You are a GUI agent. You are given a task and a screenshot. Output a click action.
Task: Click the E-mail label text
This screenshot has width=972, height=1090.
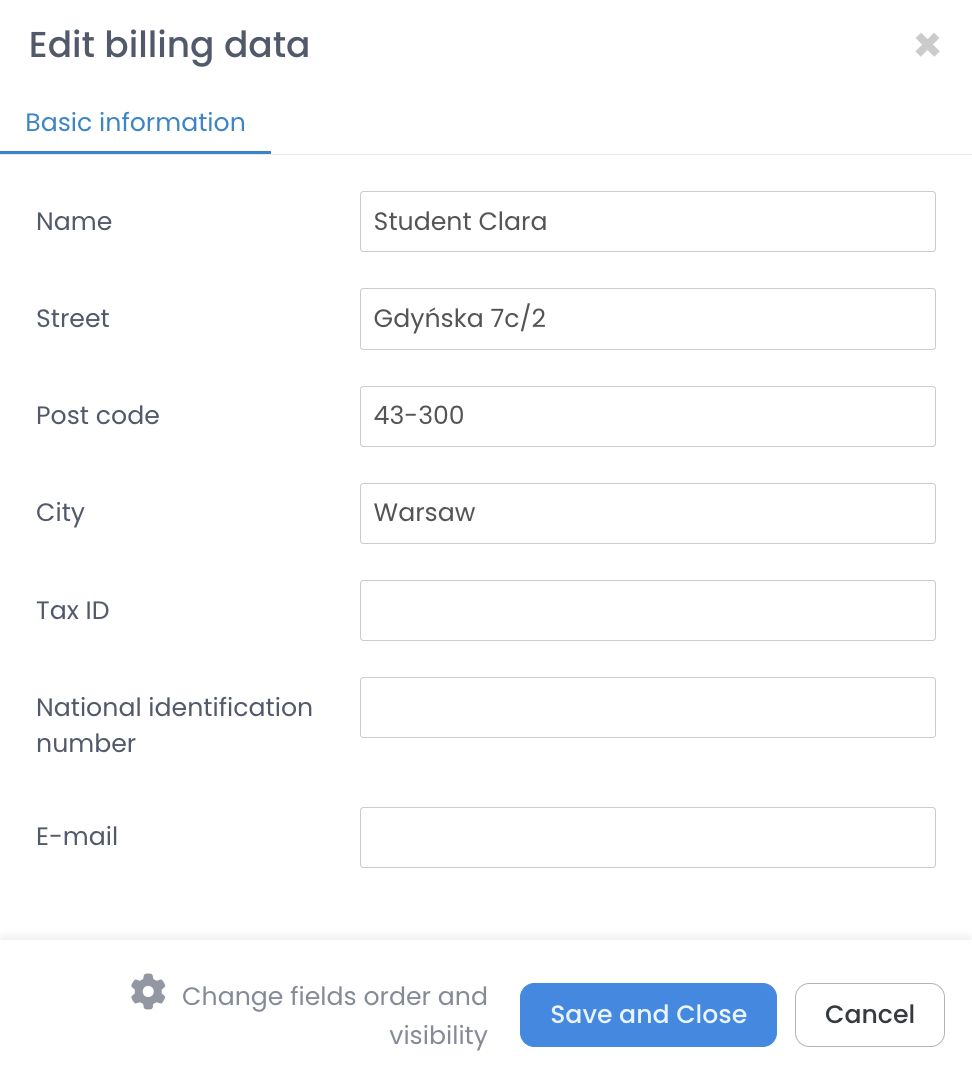pos(77,837)
